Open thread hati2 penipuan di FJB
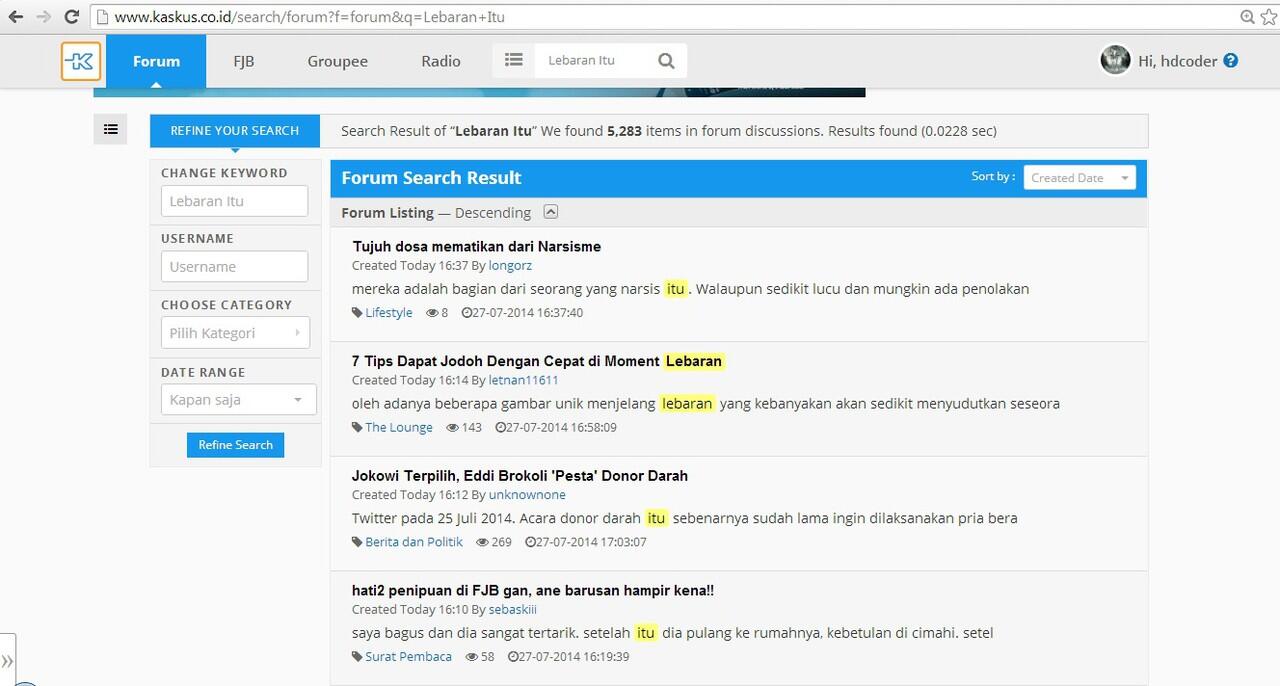The height and width of the screenshot is (686, 1280). pyautogui.click(x=533, y=591)
